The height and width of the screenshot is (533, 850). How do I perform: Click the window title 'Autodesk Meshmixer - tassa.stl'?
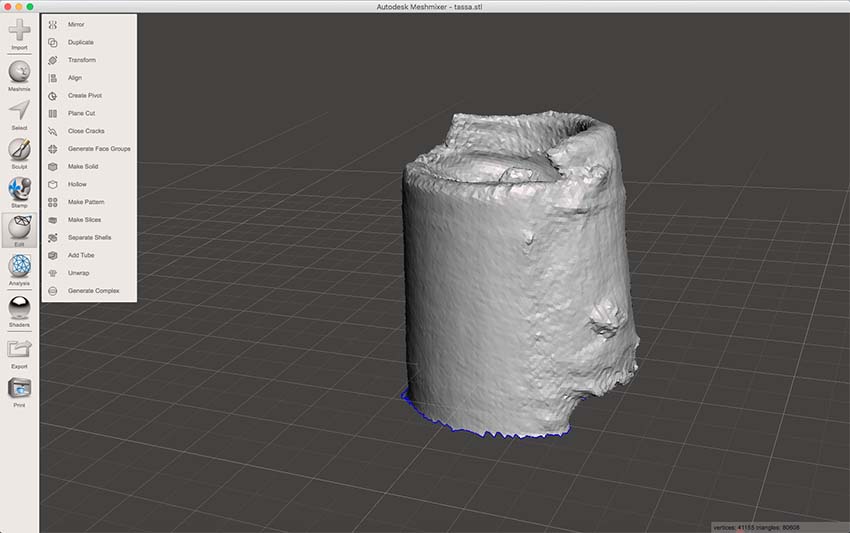(429, 7)
